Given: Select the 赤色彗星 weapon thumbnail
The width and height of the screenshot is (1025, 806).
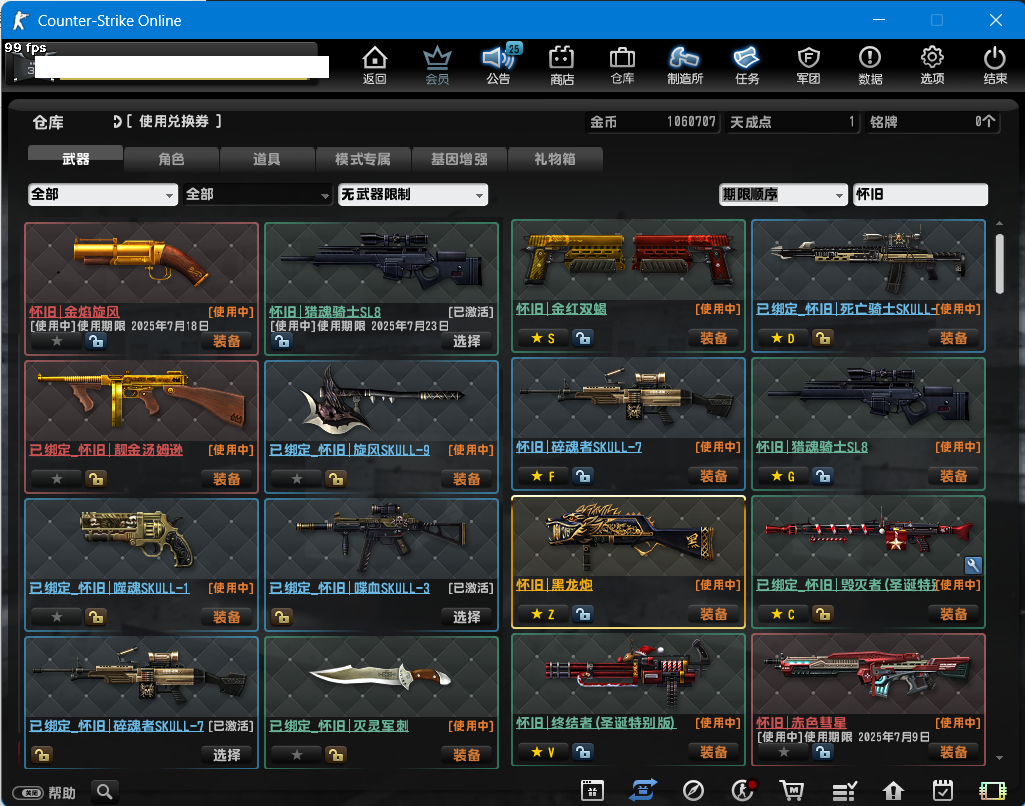Looking at the screenshot, I should [x=868, y=673].
